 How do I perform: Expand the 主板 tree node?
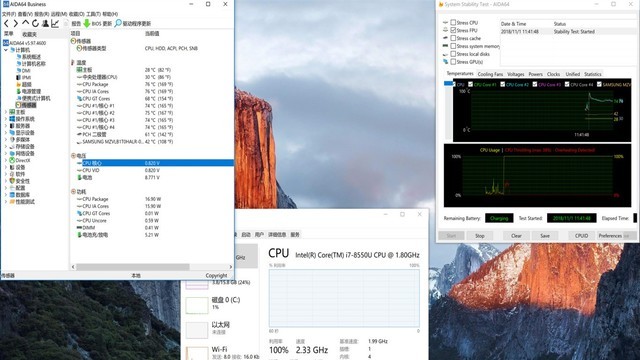[x=6, y=112]
